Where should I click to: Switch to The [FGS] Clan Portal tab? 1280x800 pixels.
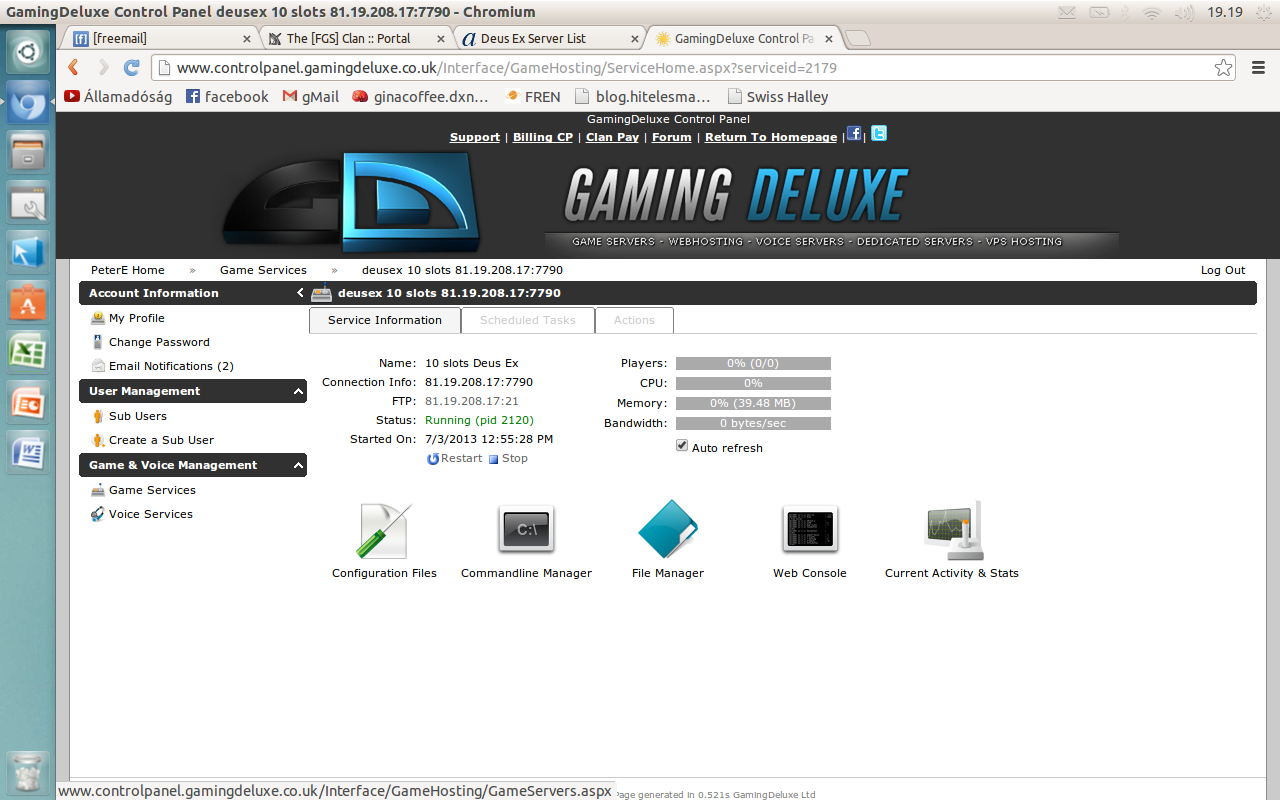357,38
